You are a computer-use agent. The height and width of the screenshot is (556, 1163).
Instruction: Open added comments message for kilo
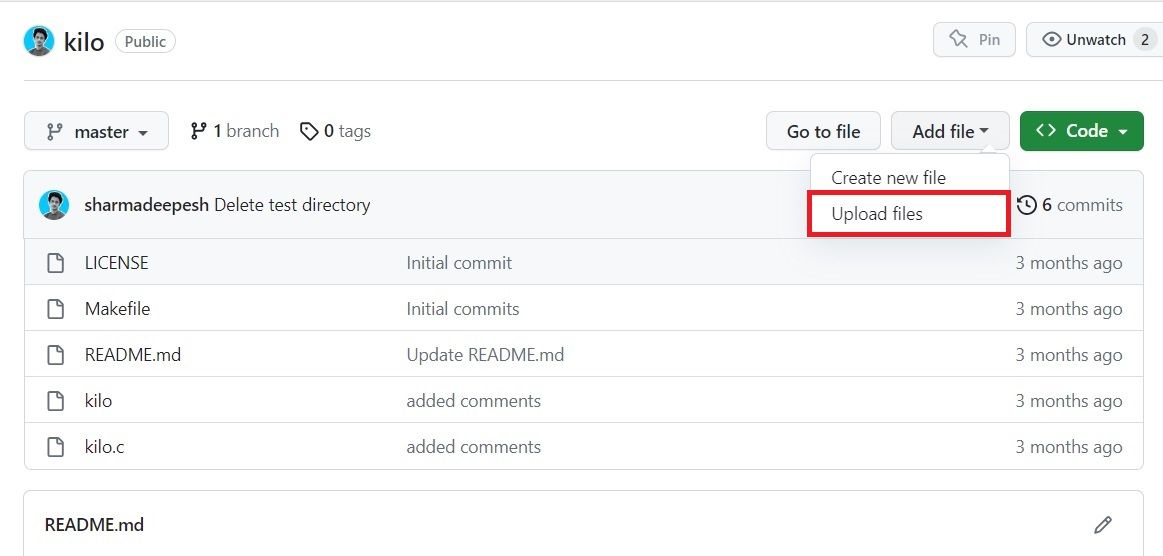click(x=473, y=401)
